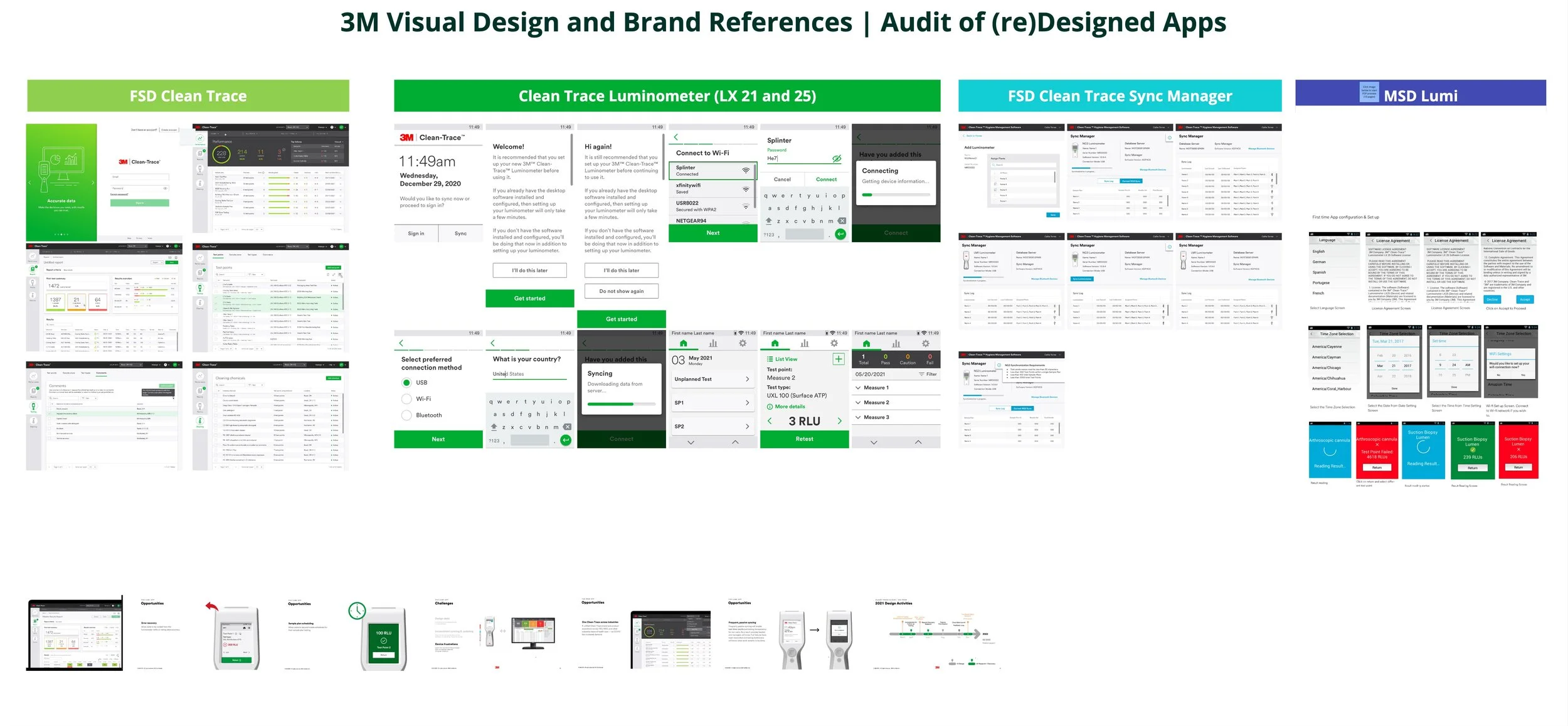Click the gear settings icon above May 2021
1568x726 pixels.
(x=743, y=344)
